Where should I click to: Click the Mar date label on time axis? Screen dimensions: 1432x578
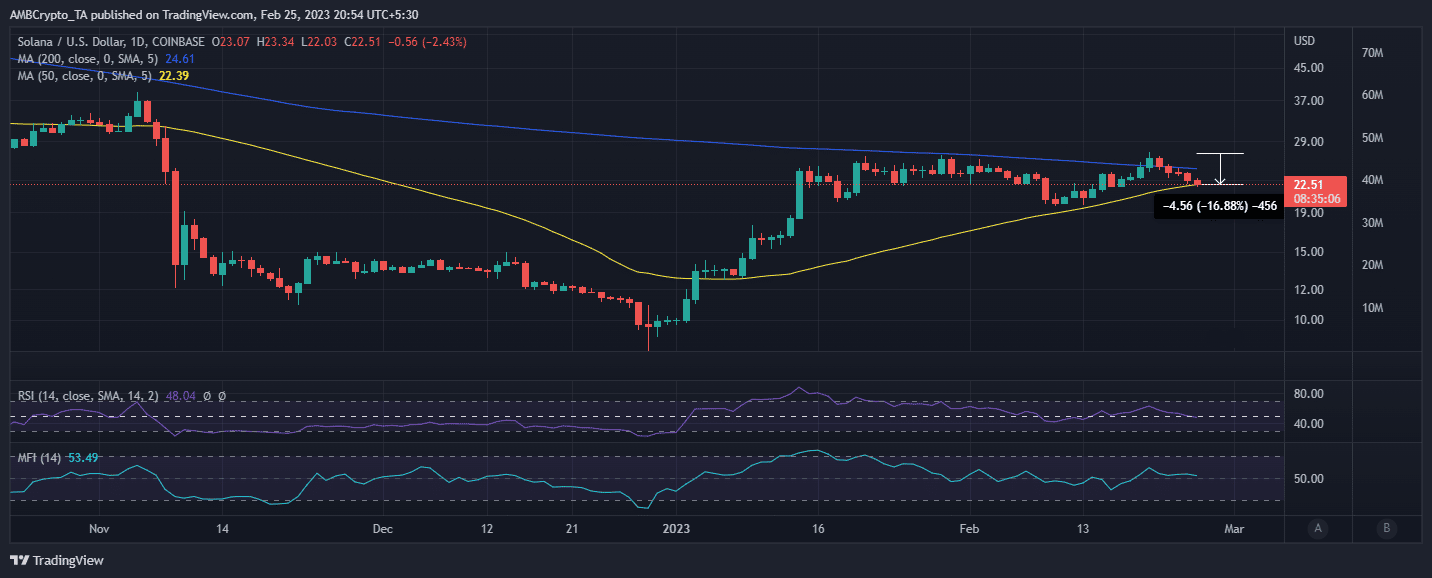point(1234,528)
